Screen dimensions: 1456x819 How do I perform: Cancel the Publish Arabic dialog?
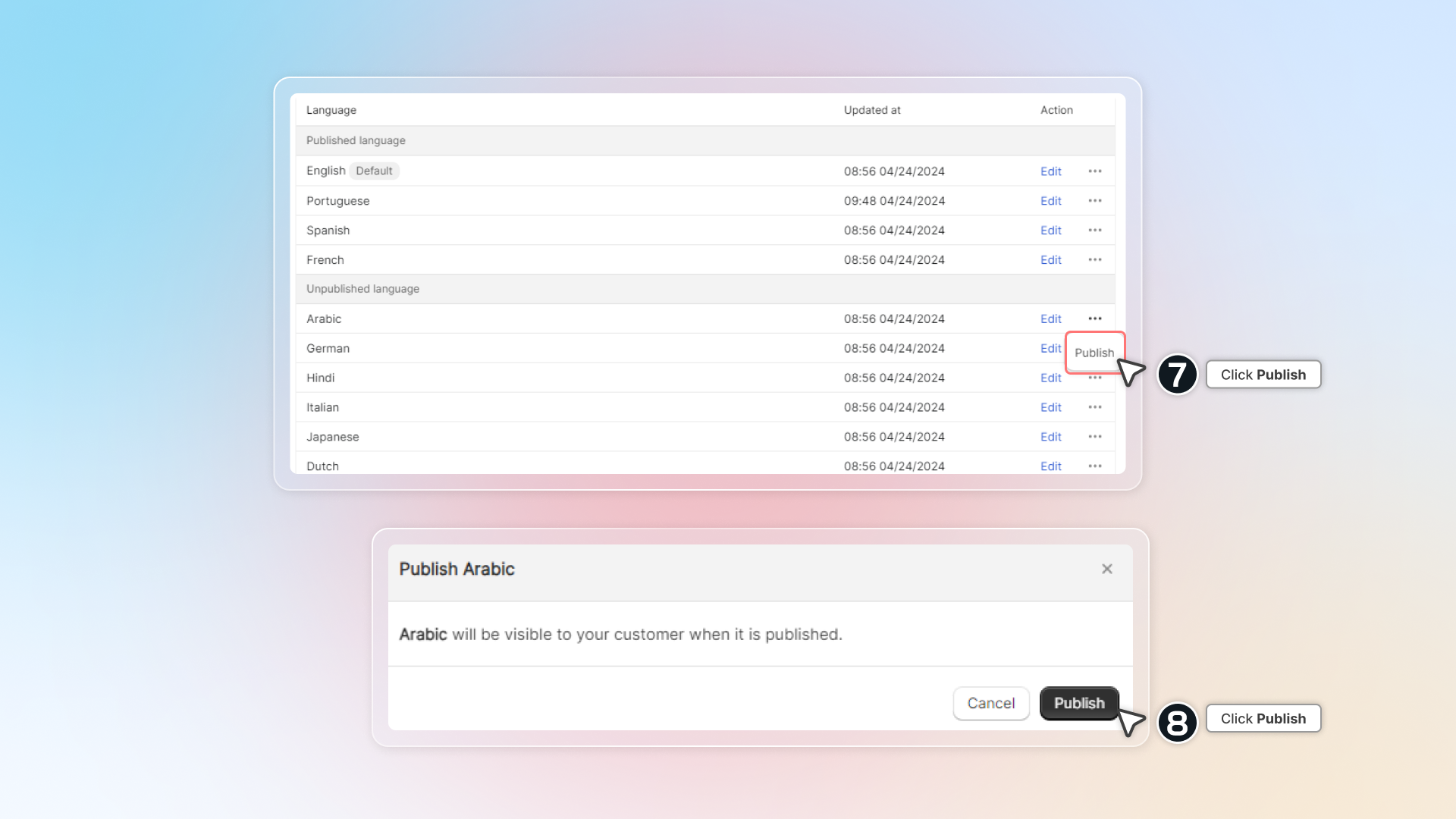[991, 703]
